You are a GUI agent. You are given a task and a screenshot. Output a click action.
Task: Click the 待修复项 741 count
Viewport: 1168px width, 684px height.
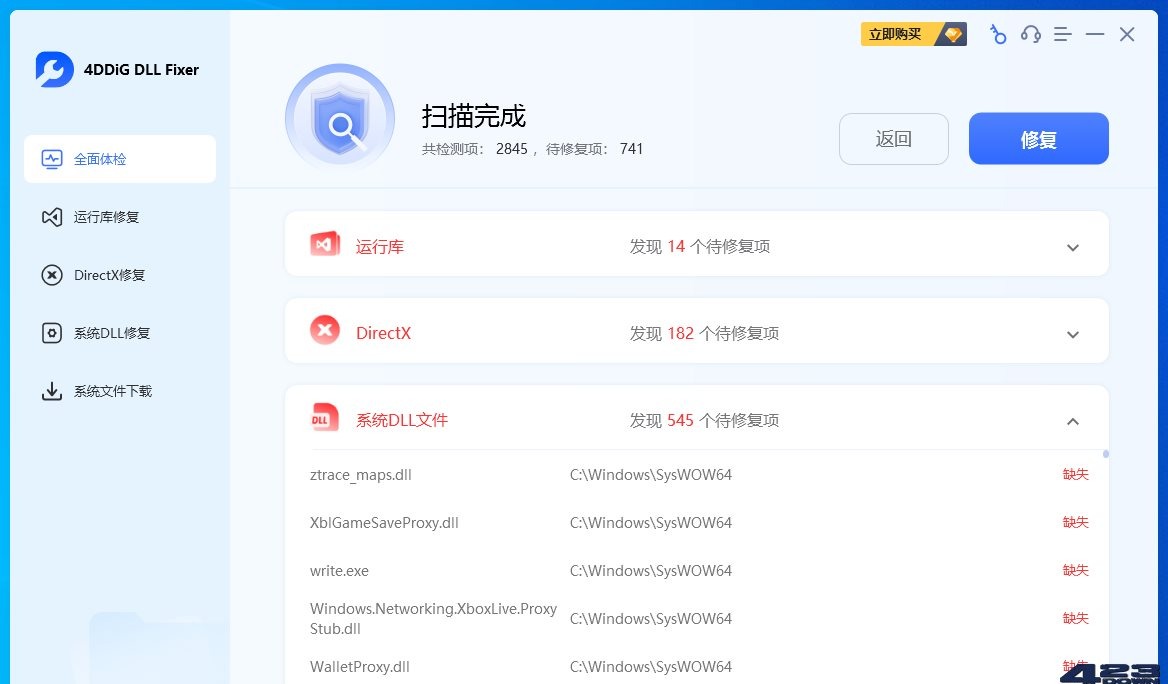pos(594,149)
